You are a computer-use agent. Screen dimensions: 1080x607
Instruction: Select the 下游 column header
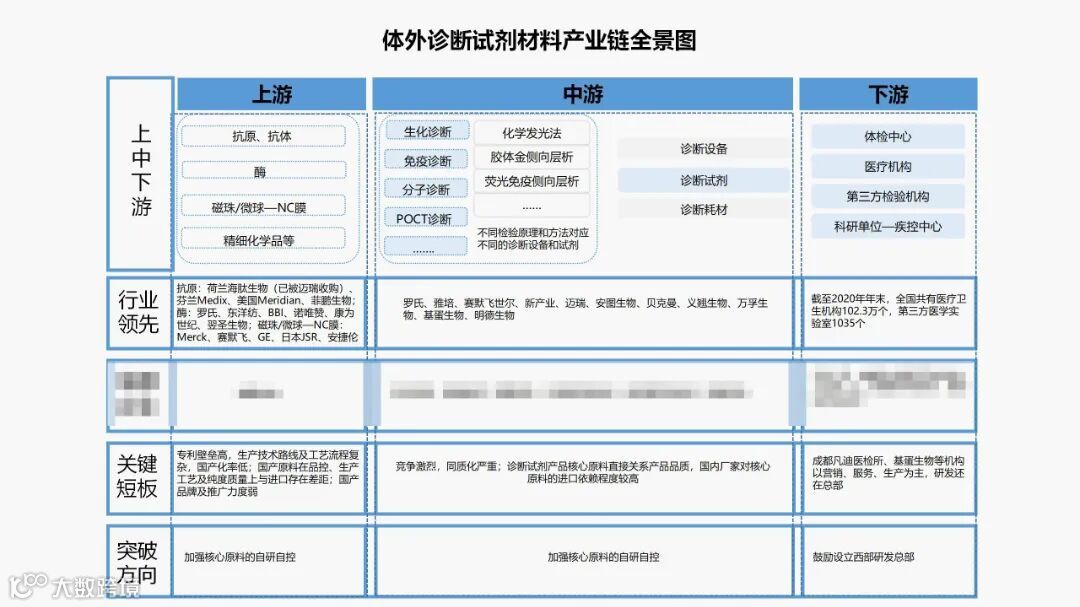pos(888,94)
